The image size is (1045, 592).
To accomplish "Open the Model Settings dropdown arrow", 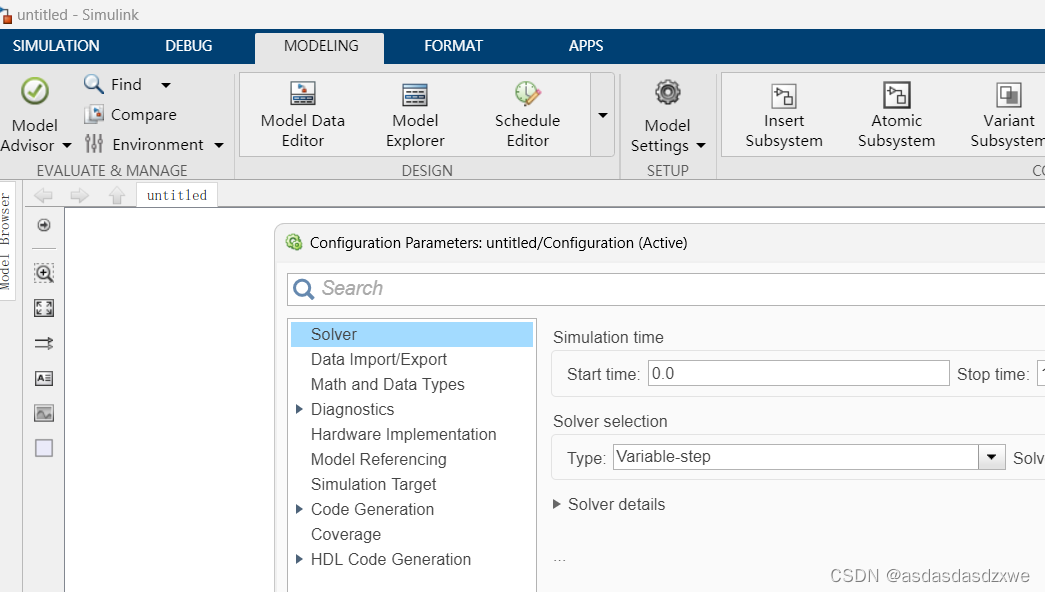I will click(x=700, y=145).
